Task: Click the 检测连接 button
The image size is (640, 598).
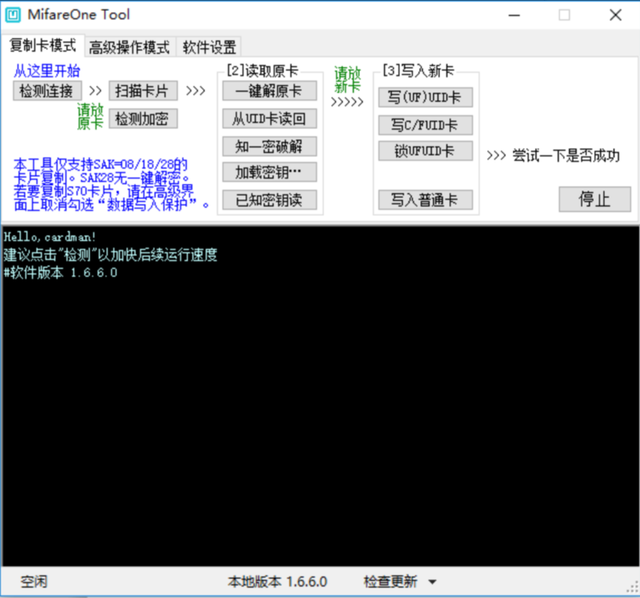Action: coord(47,91)
